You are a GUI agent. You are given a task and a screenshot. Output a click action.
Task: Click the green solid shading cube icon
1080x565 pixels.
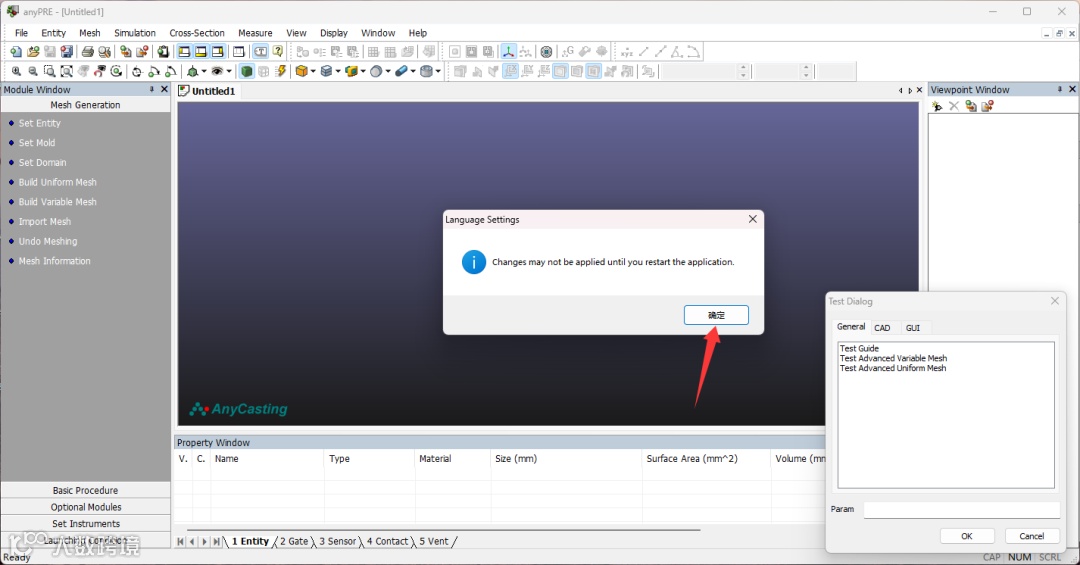[x=247, y=71]
